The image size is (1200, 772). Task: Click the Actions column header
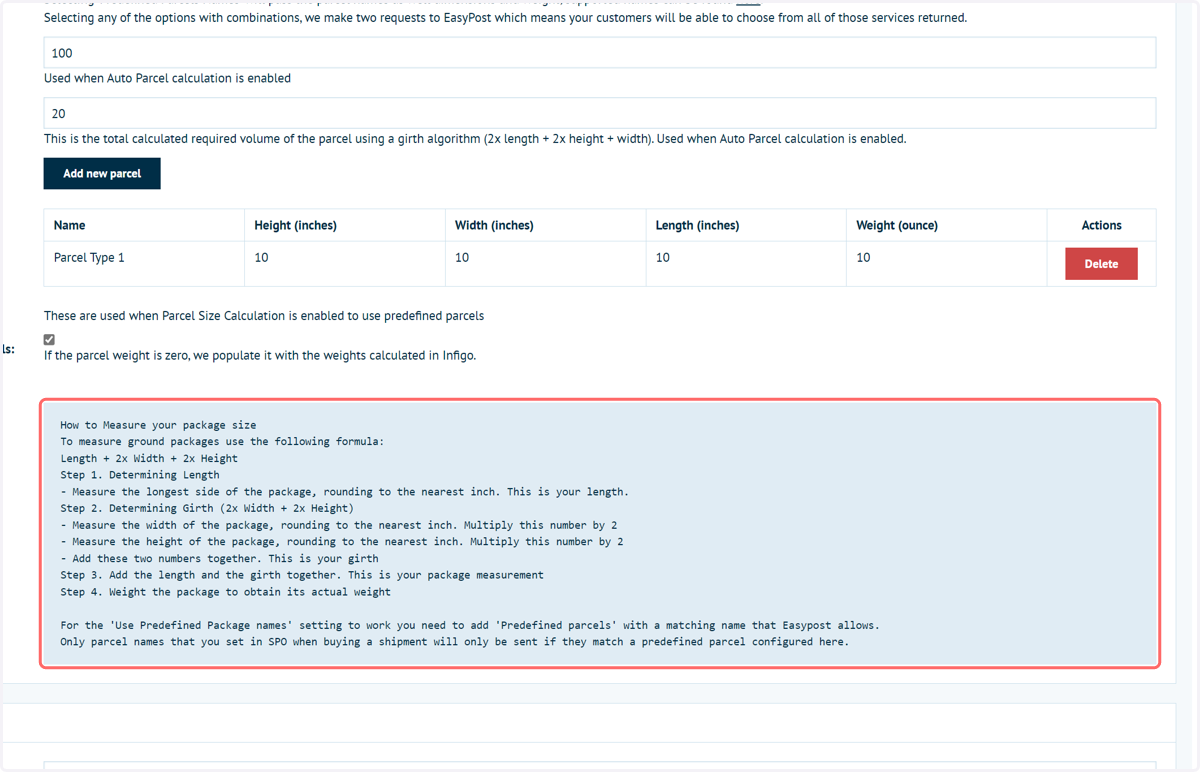click(x=1101, y=225)
